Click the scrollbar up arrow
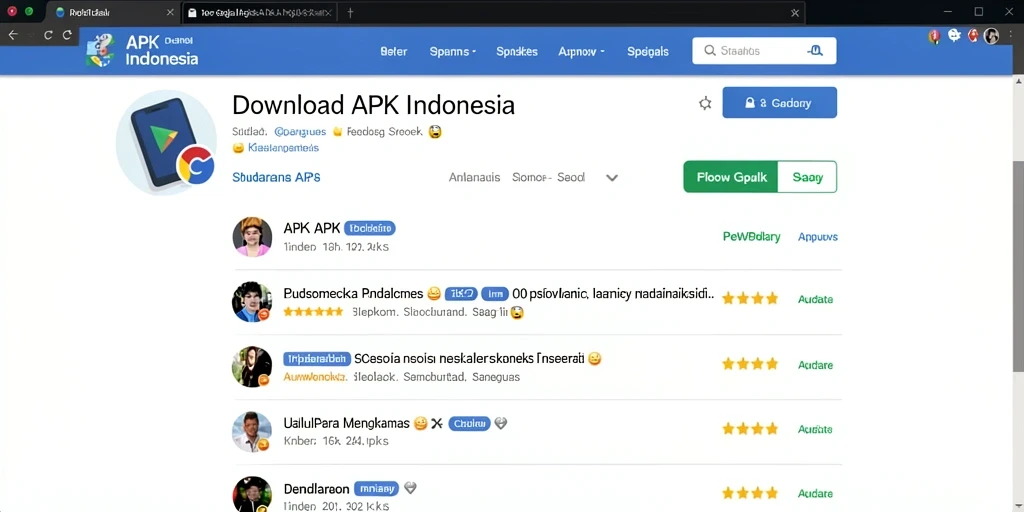Viewport: 1024px width, 512px height. [x=1017, y=81]
